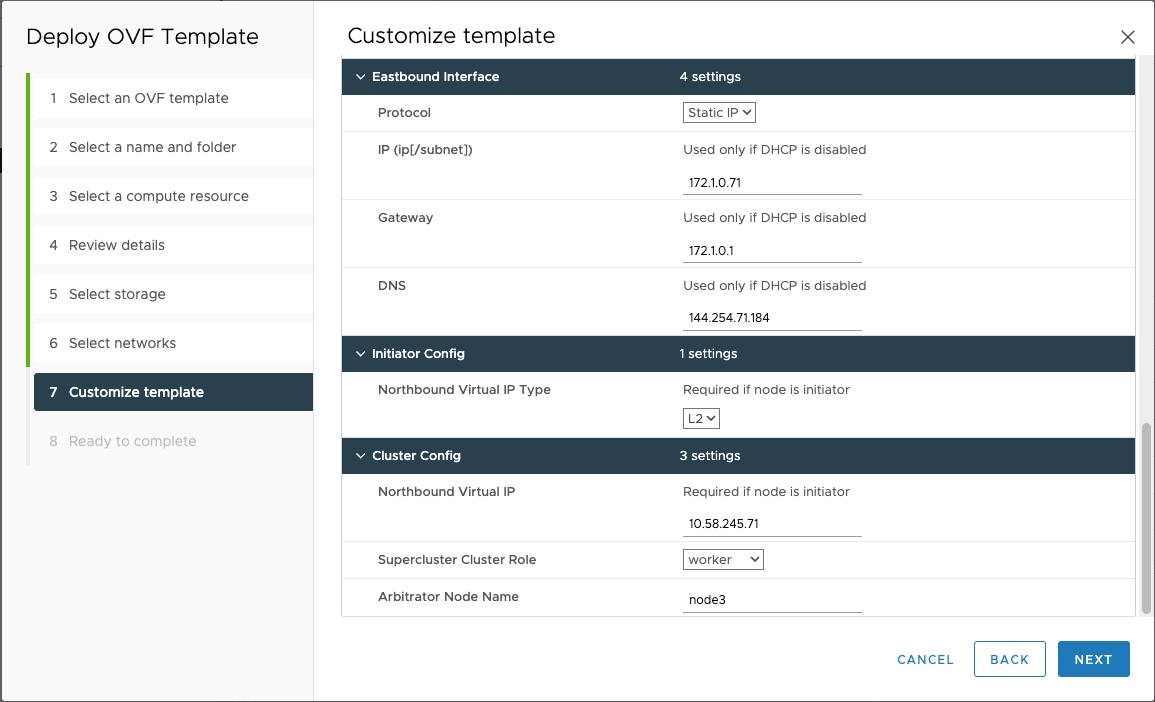Click the IP field containing 172.1.0.71
The width and height of the screenshot is (1155, 702).
pos(772,183)
